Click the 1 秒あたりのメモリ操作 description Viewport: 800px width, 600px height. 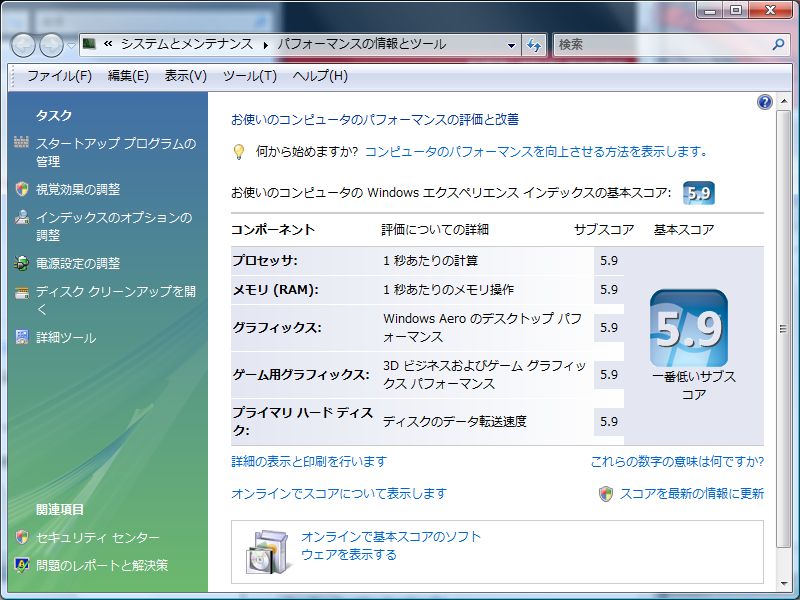(x=448, y=289)
